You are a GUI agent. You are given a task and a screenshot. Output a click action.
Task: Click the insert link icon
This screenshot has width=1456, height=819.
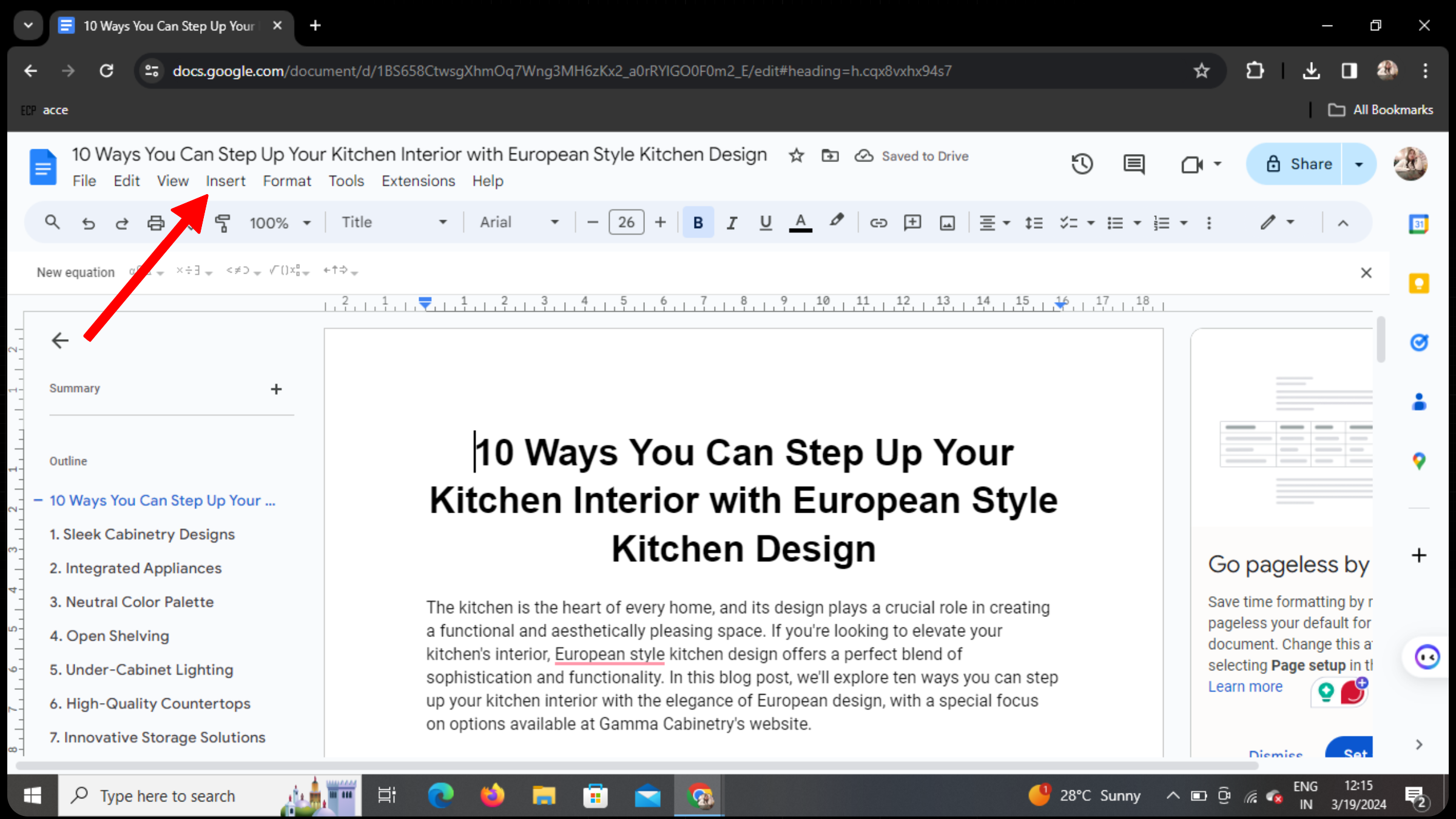pyautogui.click(x=878, y=223)
